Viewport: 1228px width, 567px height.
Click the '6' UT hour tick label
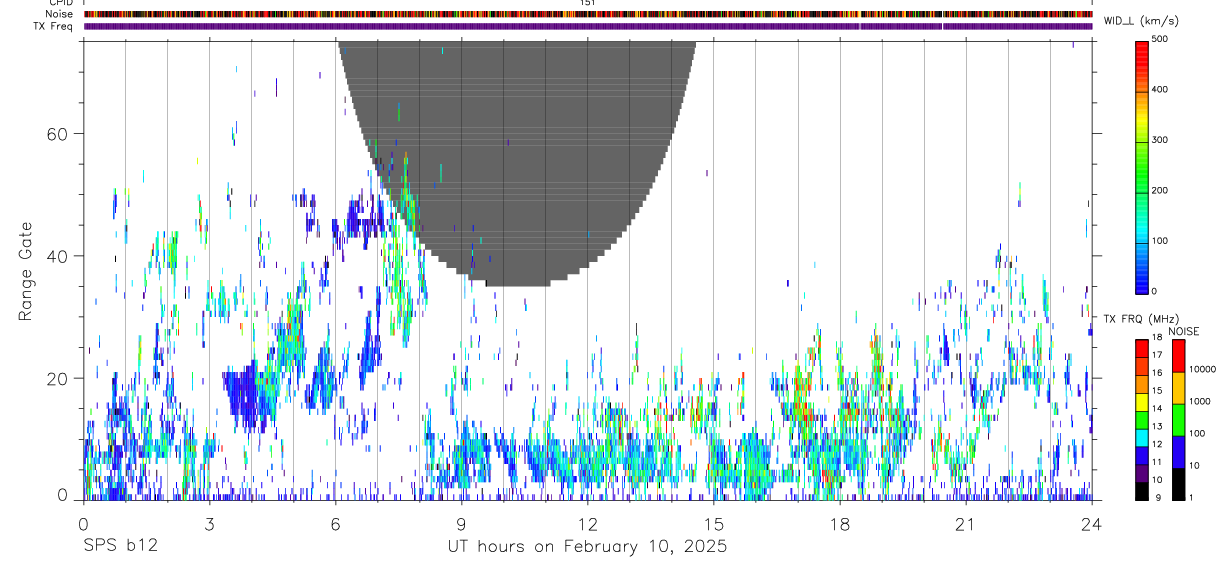[336, 524]
